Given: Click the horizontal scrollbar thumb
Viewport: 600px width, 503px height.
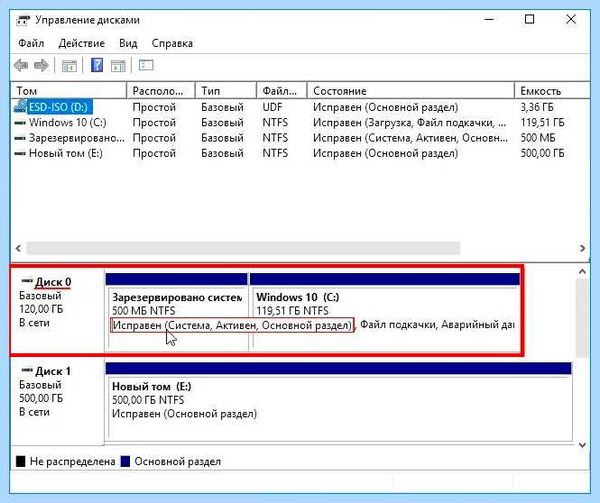Looking at the screenshot, I should pyautogui.click(x=243, y=248).
